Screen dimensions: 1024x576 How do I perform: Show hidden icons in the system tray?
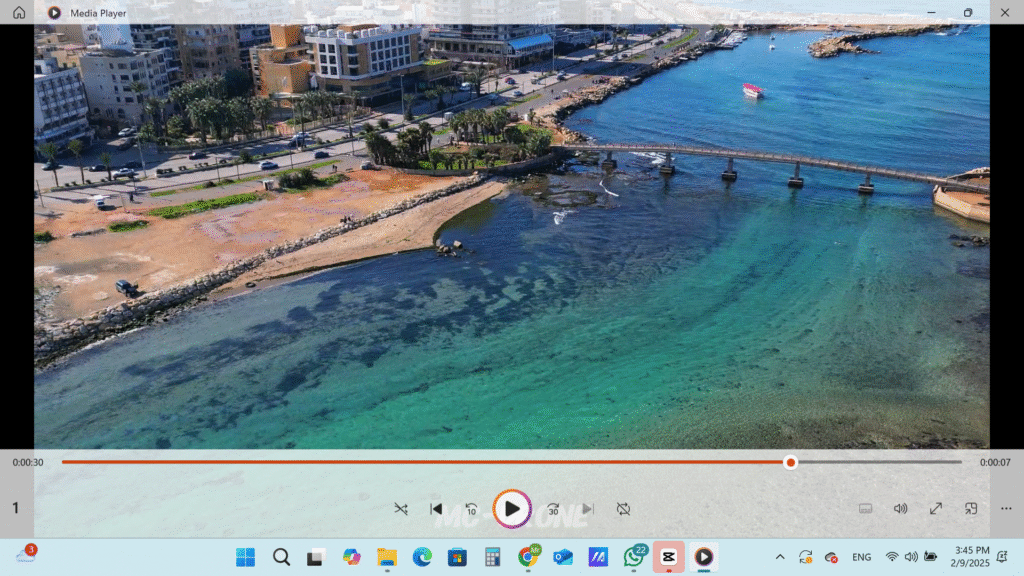click(779, 556)
